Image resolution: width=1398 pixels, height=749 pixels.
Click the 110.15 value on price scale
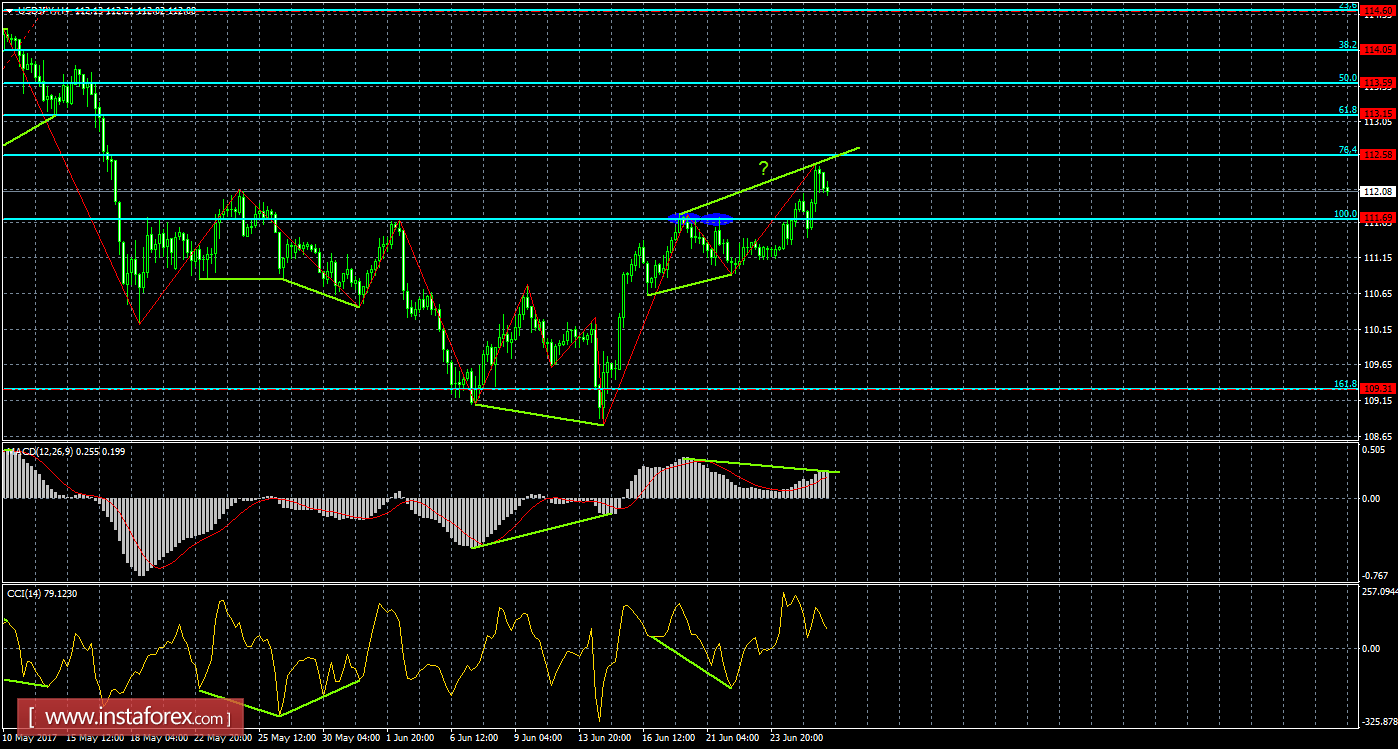(x=1379, y=330)
